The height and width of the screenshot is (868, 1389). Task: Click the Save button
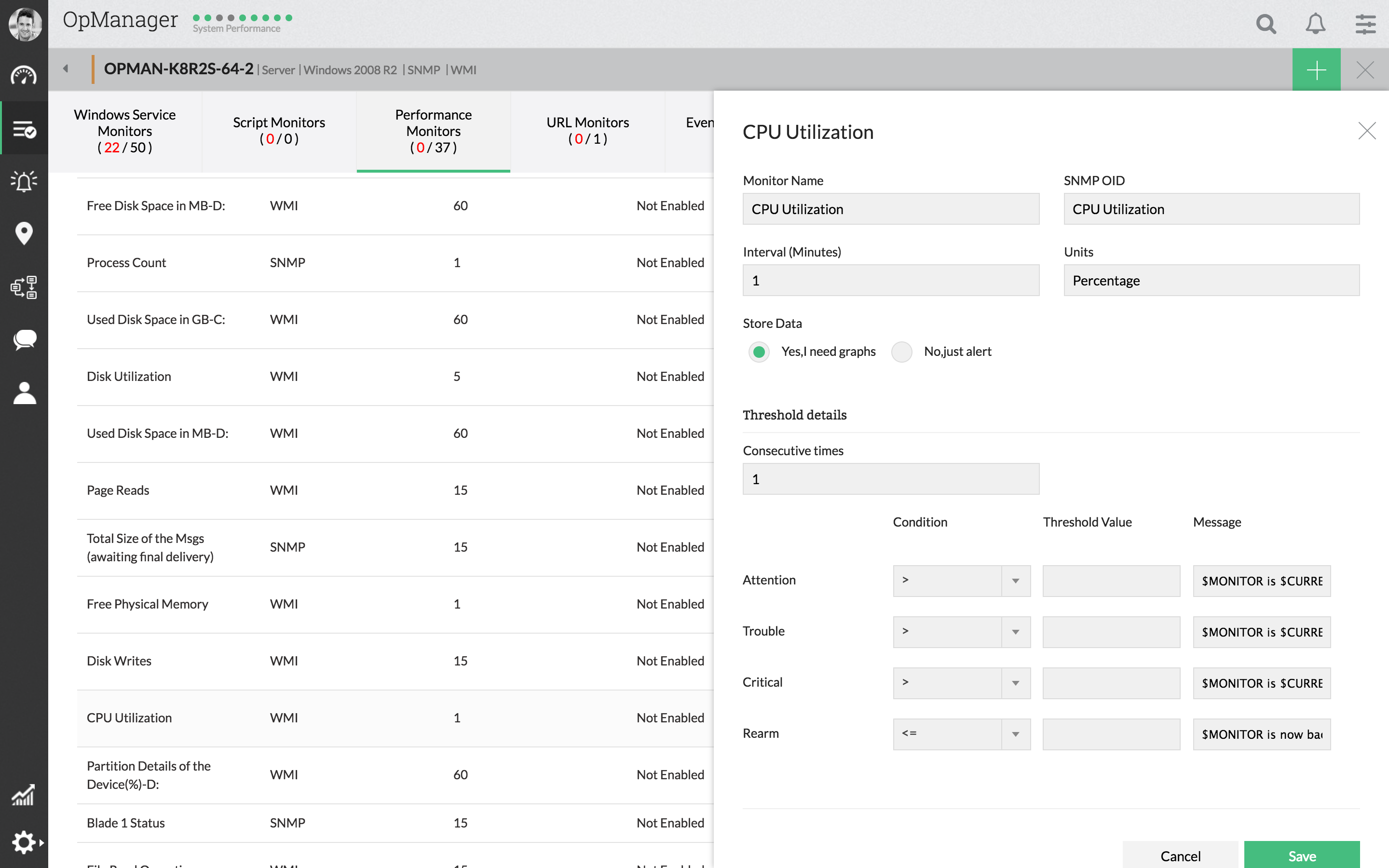point(1301,855)
